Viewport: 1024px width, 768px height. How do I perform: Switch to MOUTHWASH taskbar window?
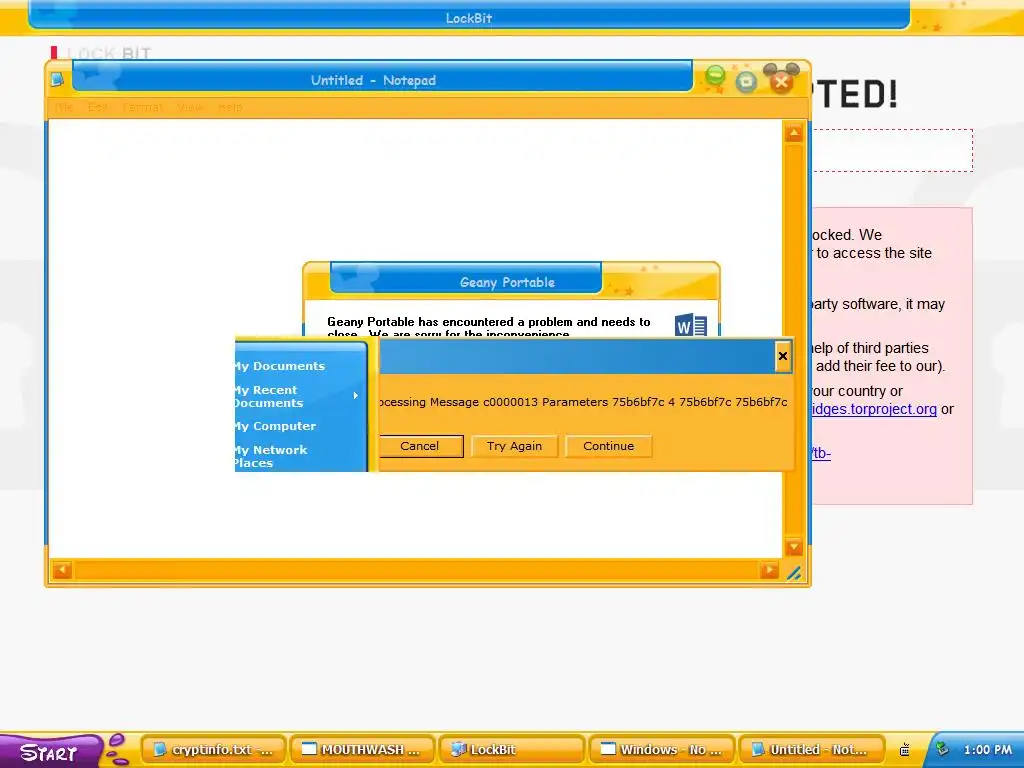(x=362, y=750)
